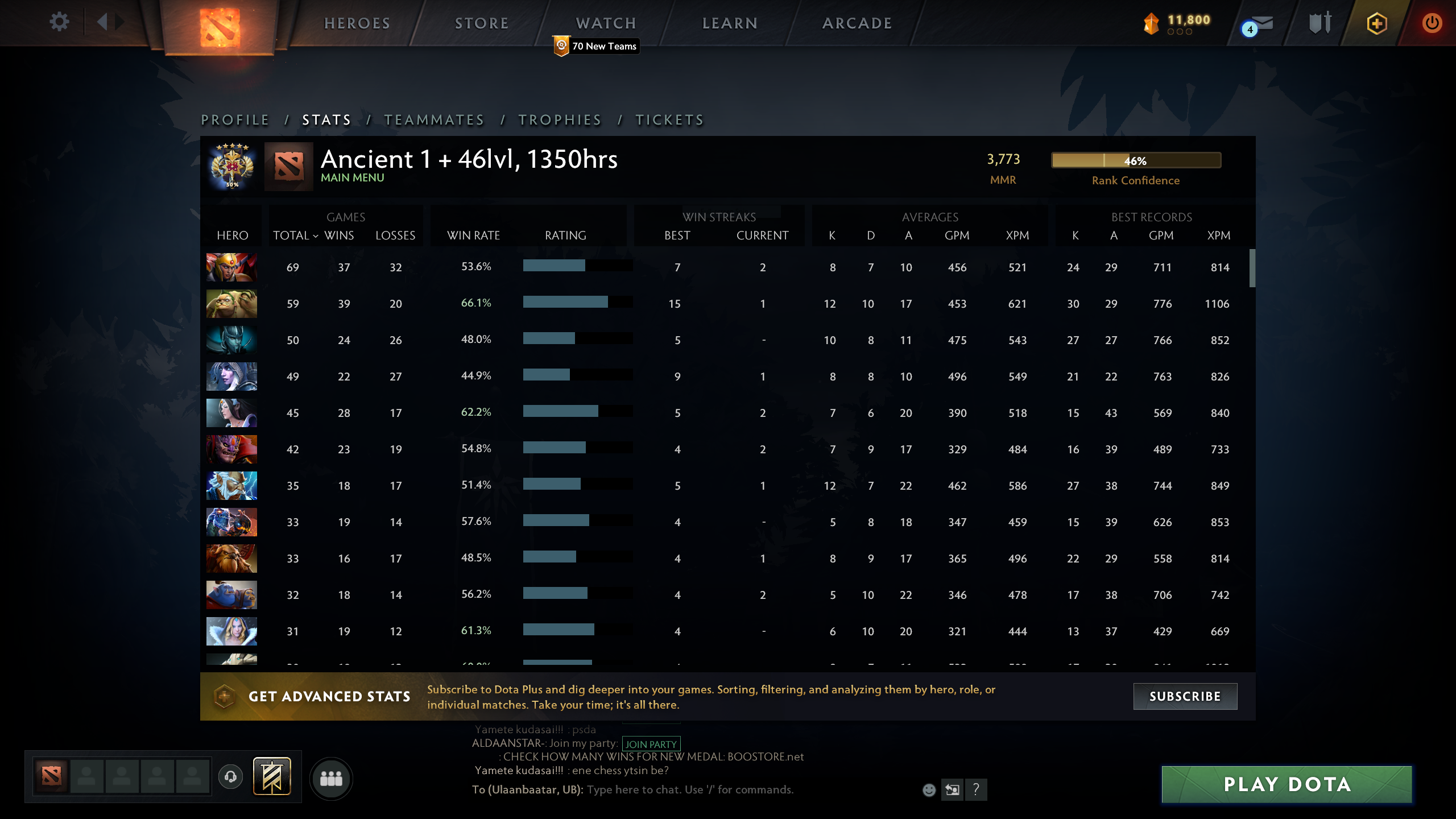Click the Rank Confidence progress bar
Screen dimensions: 1456x819
tap(1135, 161)
